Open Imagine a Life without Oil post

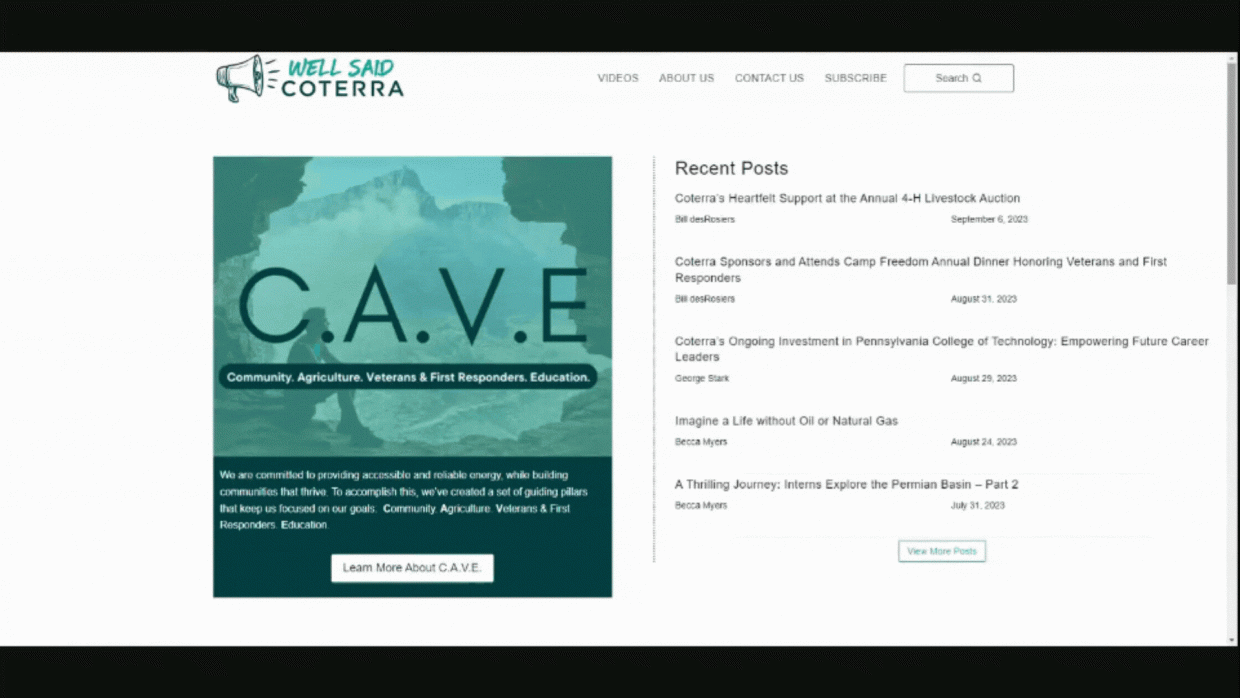pos(786,421)
